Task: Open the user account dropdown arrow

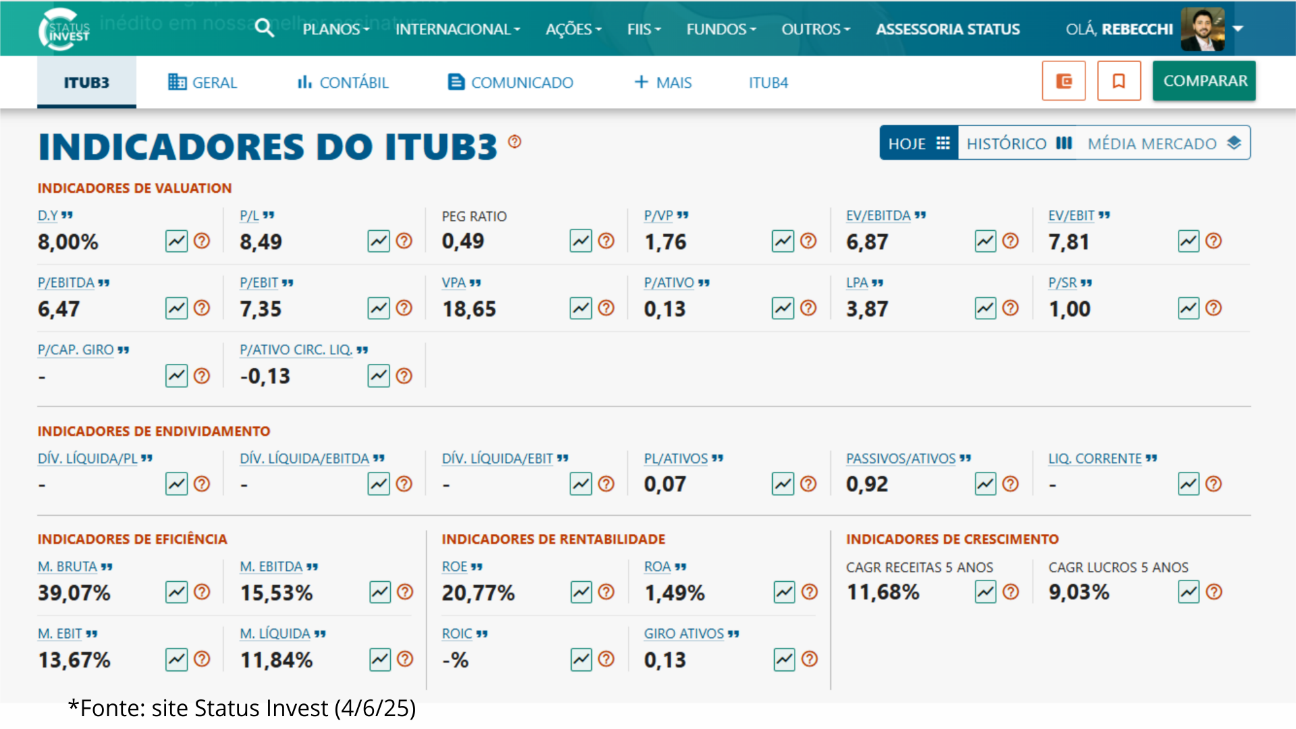Action: (x=1238, y=29)
